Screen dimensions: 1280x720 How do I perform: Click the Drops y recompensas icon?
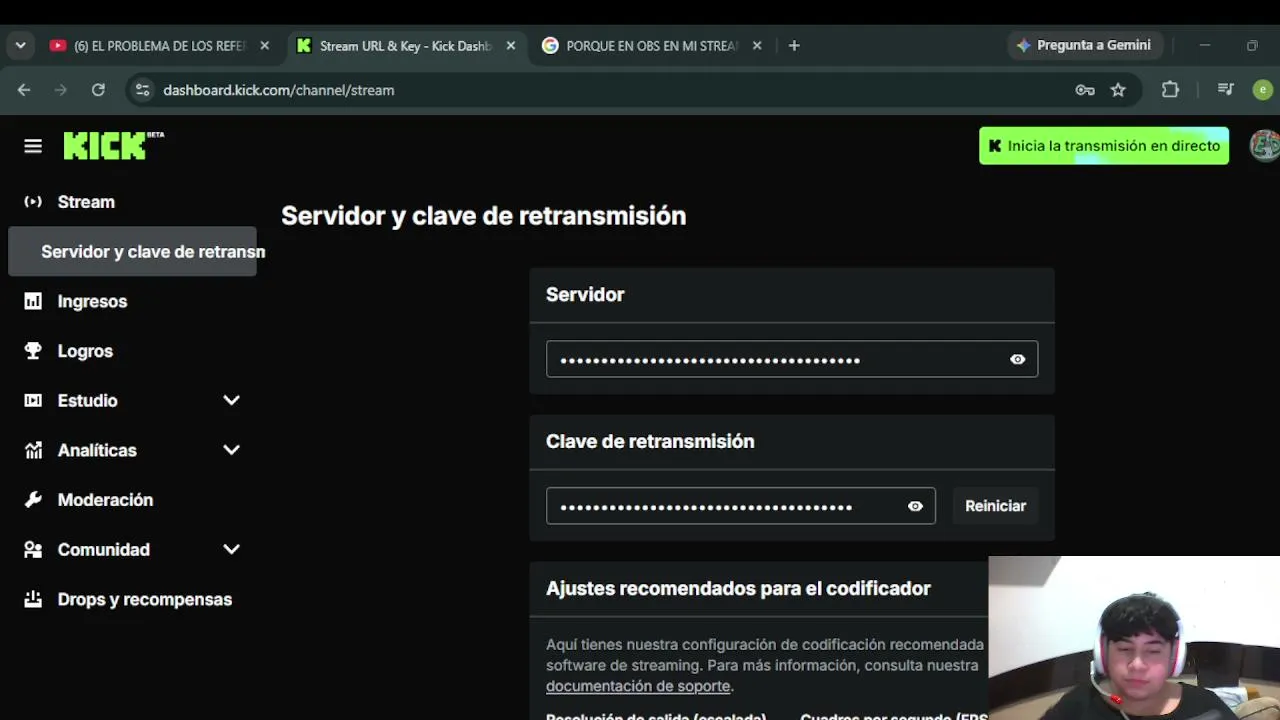pos(33,599)
